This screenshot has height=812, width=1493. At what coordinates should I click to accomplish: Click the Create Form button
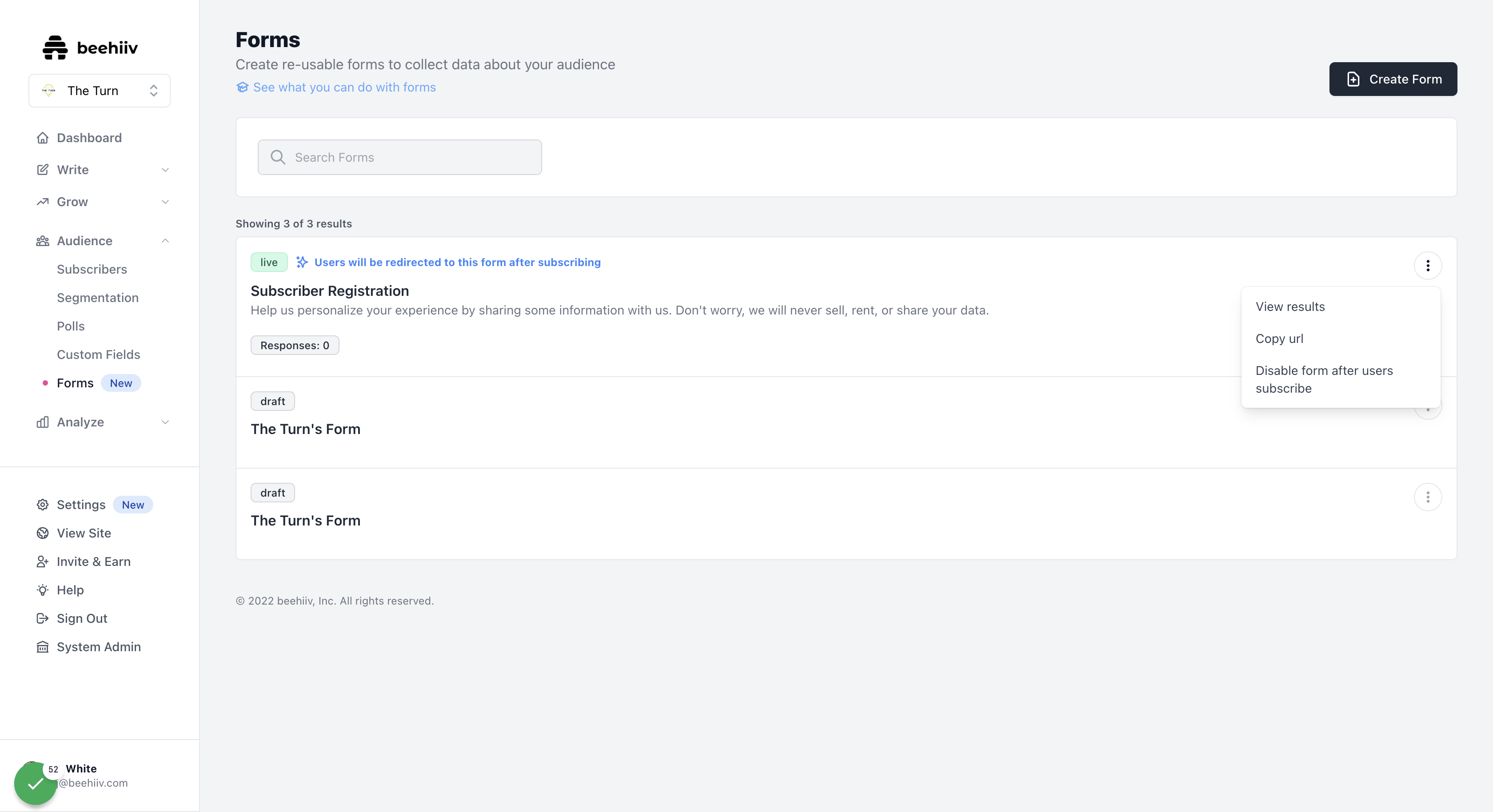(1393, 80)
